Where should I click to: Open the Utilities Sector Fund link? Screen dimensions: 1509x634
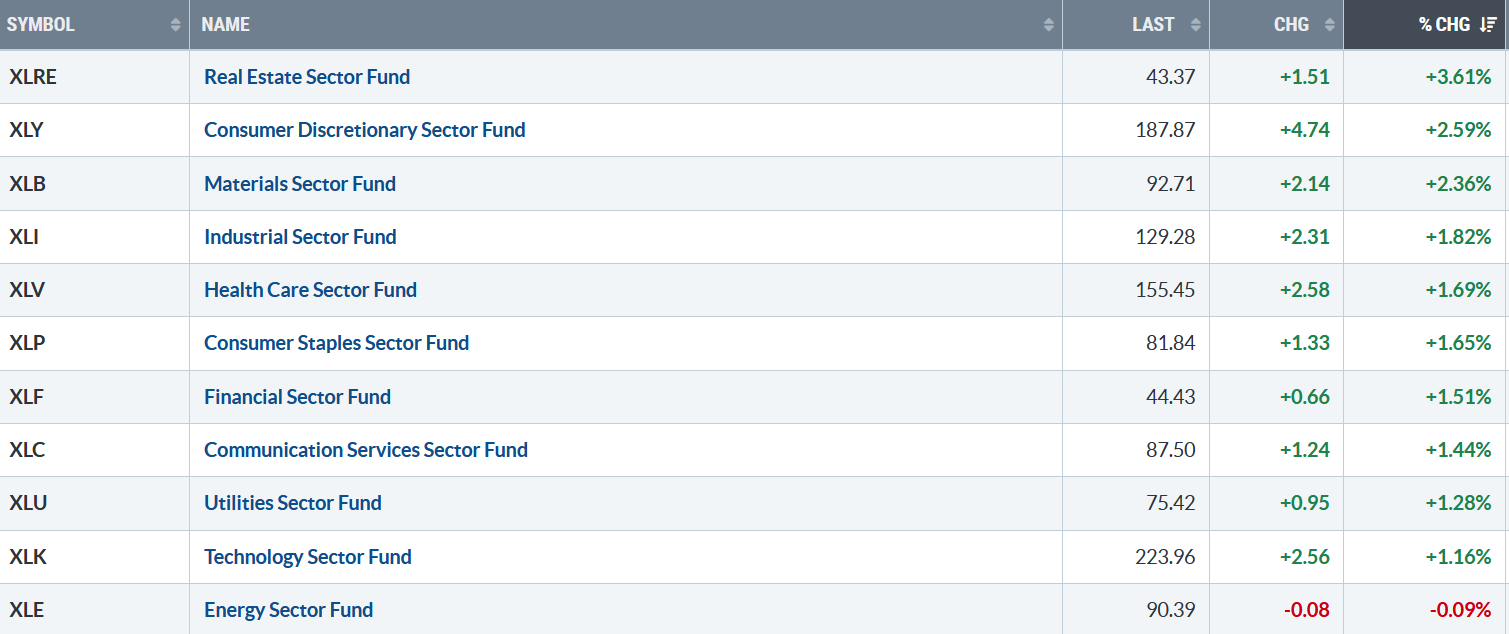click(x=293, y=503)
